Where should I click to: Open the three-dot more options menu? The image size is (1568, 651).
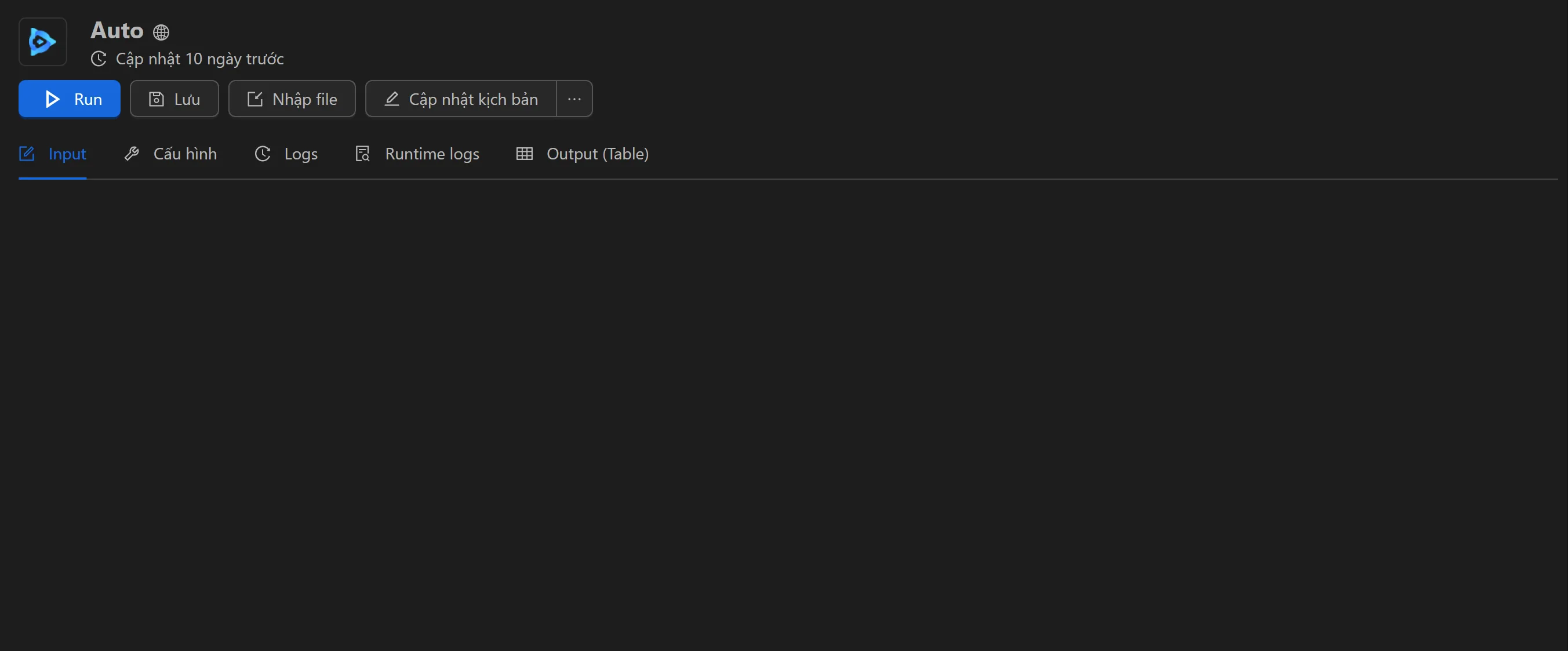pos(574,99)
